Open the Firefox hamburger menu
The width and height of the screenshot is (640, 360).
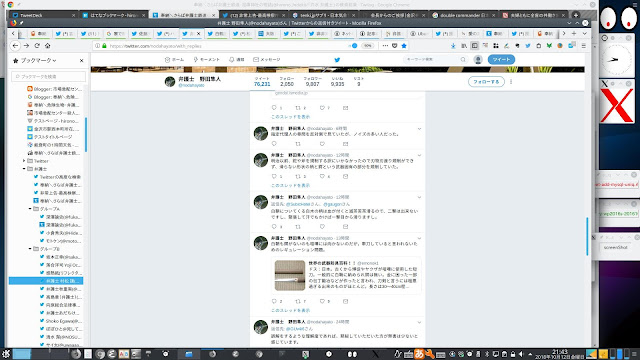[584, 46]
